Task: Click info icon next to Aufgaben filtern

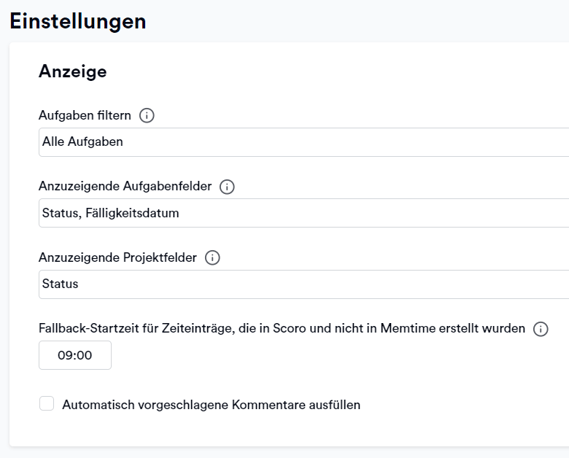Action: click(x=147, y=116)
